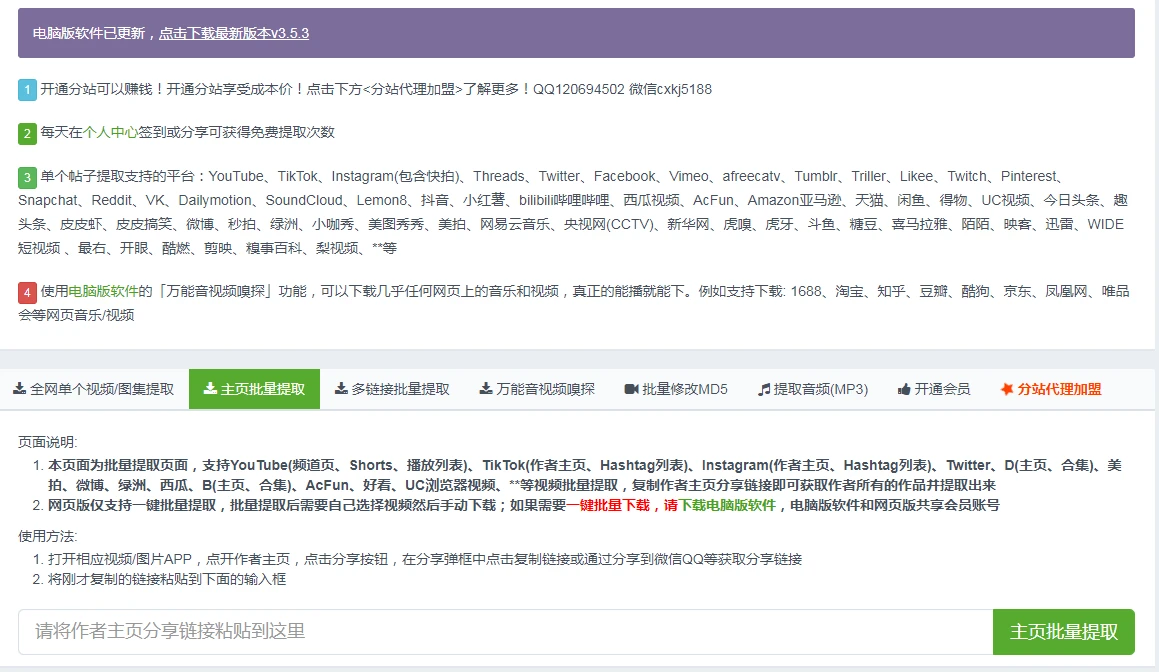The width and height of the screenshot is (1159, 672).
Task: Click the 电脑版软件已更新 banner text
Action: [x=89, y=33]
